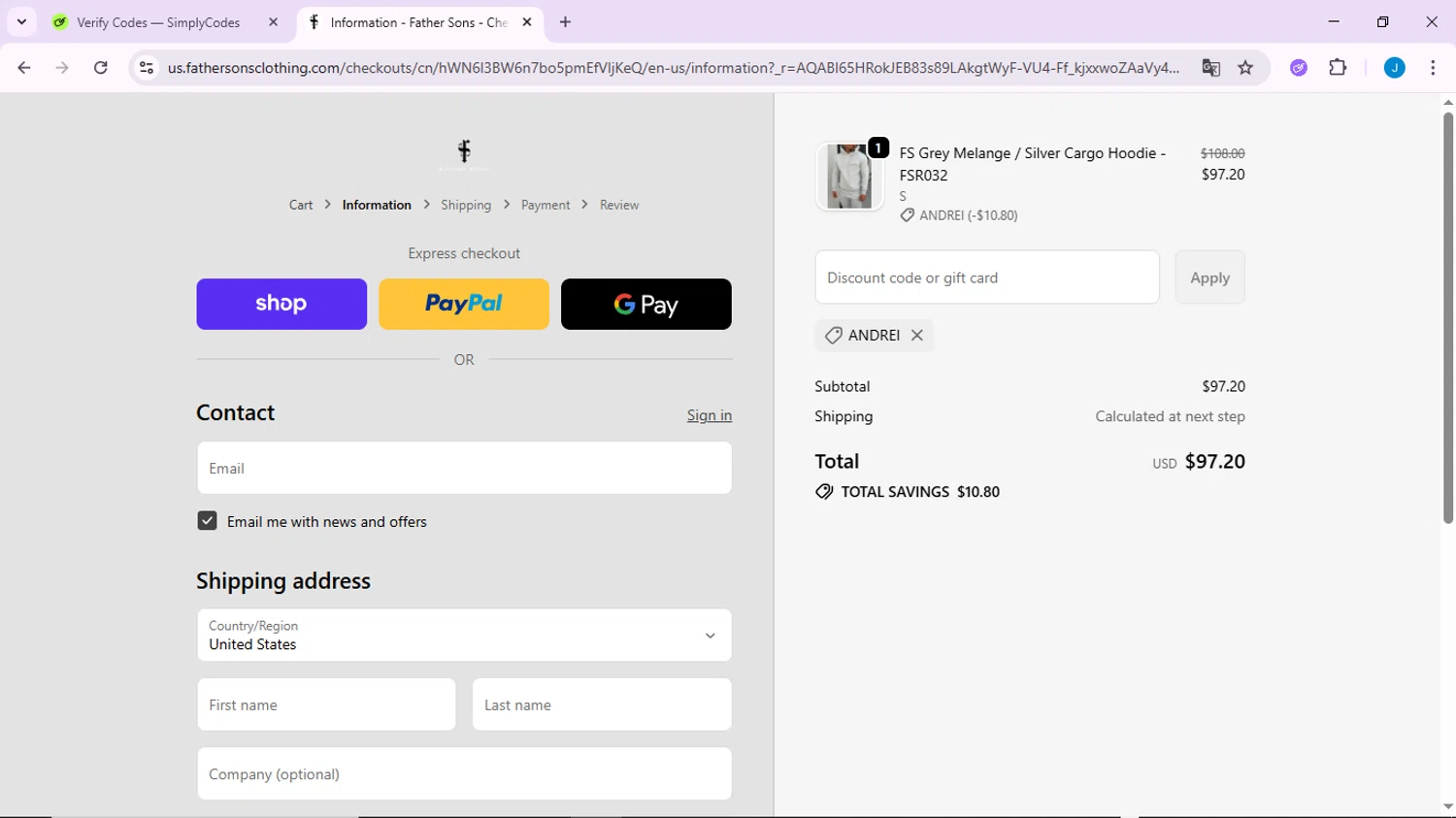Focus the Last name field
Viewport: 1456px width, 818px height.
pos(602,704)
